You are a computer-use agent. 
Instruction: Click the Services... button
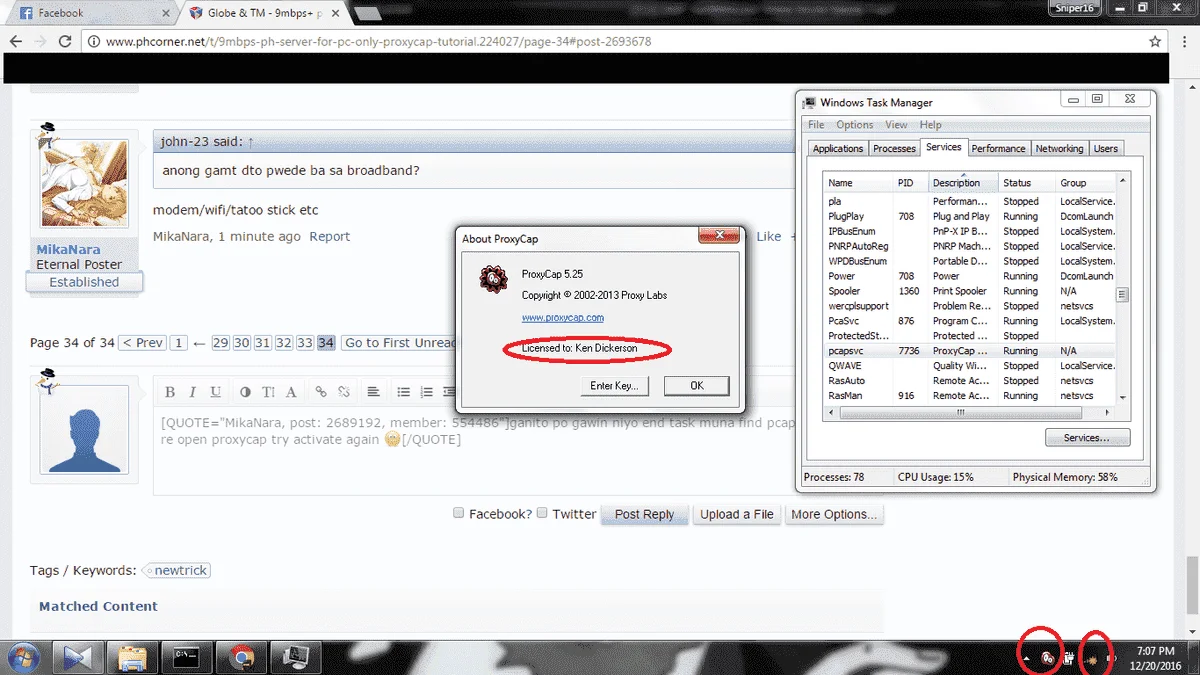click(x=1088, y=438)
